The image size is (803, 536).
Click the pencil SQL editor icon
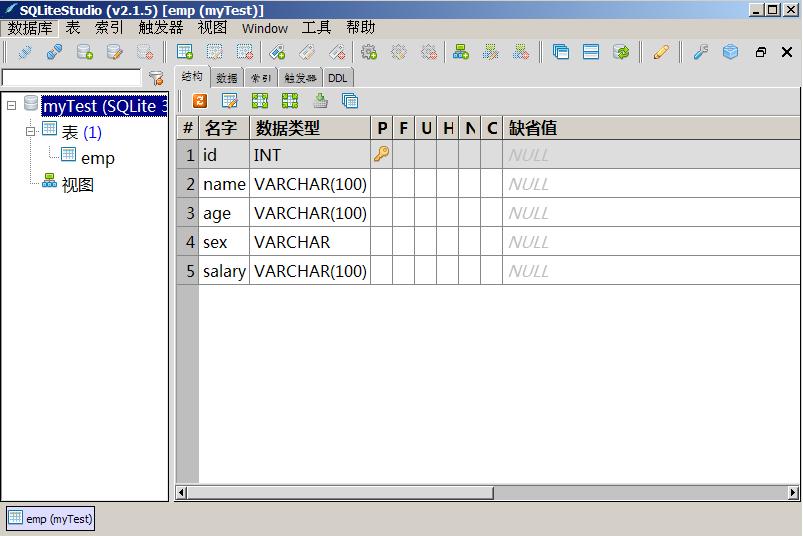(x=660, y=52)
